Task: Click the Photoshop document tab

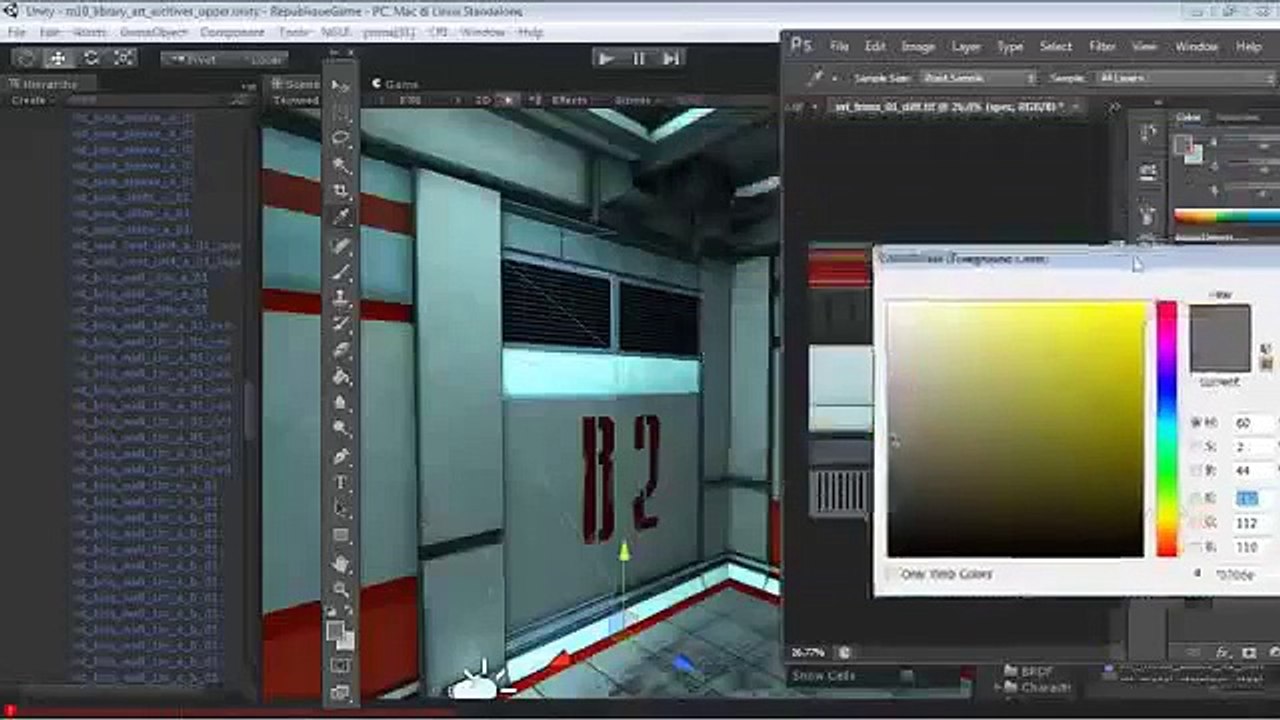Action: [955, 106]
